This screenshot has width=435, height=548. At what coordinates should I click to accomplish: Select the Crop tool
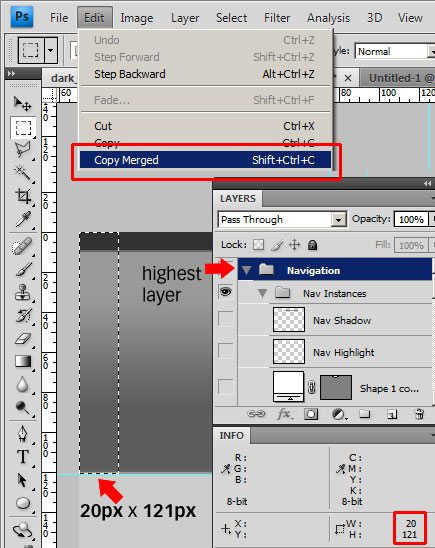click(23, 196)
